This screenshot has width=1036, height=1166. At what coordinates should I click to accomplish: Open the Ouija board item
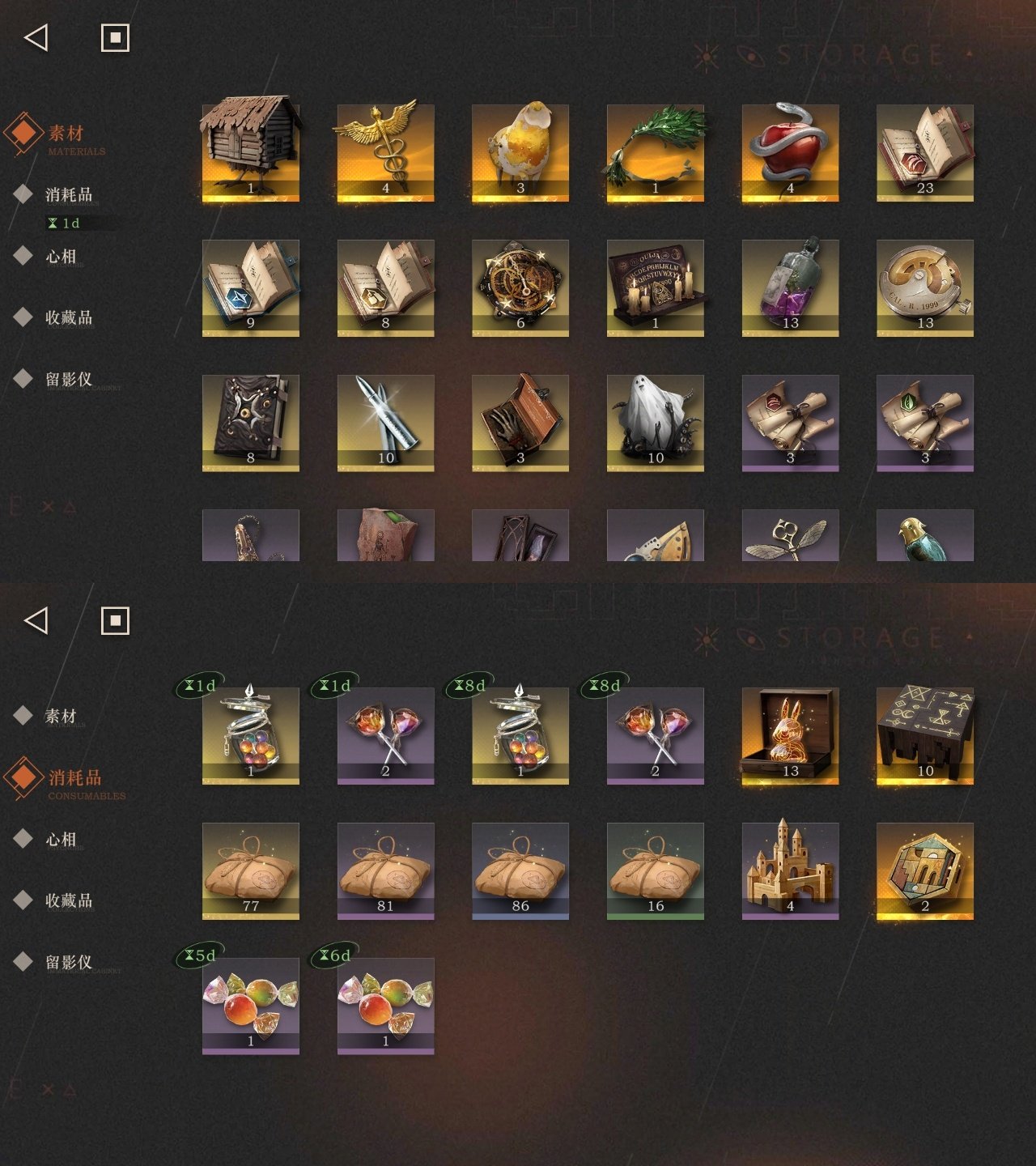point(656,287)
